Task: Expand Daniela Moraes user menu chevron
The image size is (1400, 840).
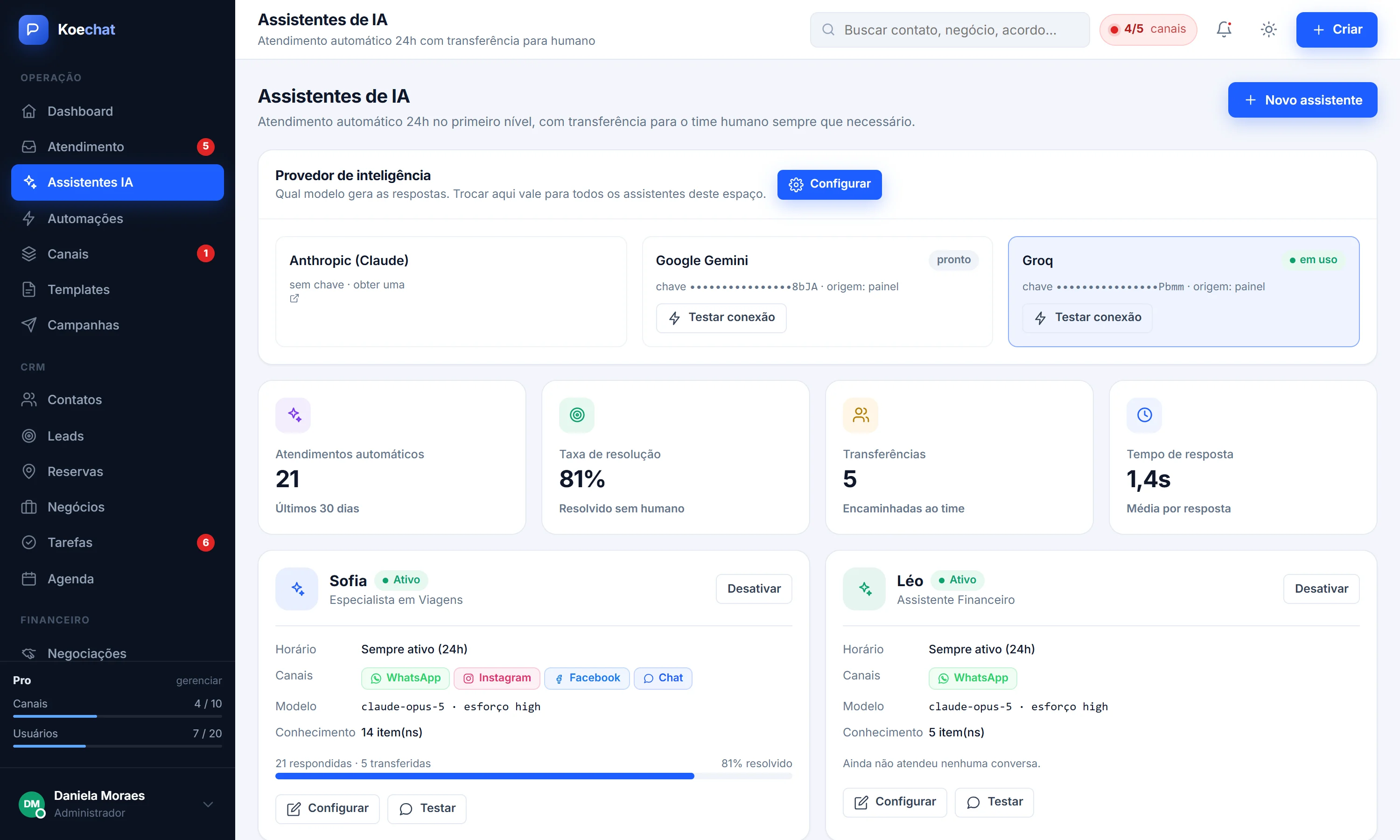Action: [x=208, y=805]
